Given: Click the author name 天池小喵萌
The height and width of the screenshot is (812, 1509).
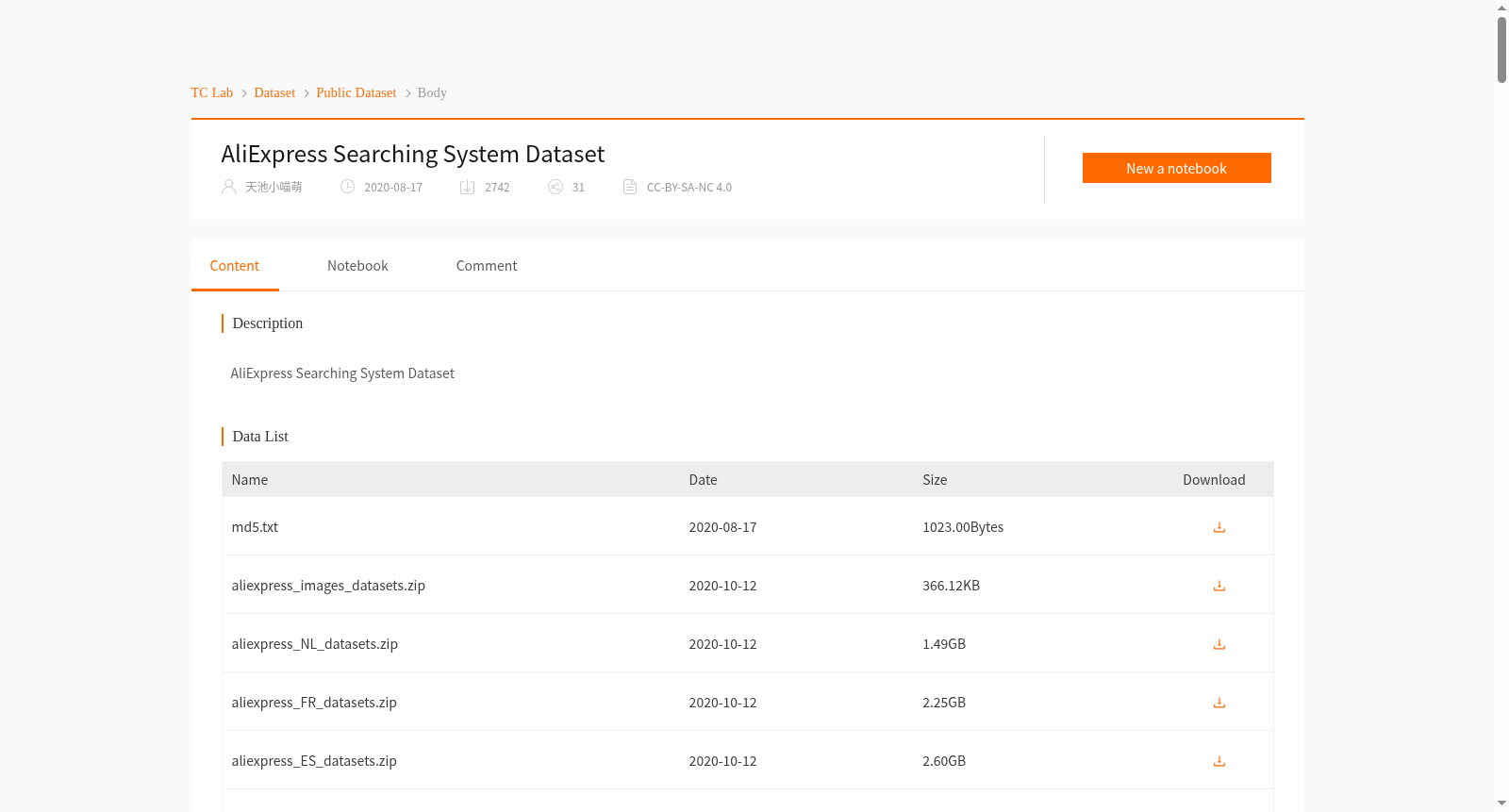Looking at the screenshot, I should (x=274, y=188).
